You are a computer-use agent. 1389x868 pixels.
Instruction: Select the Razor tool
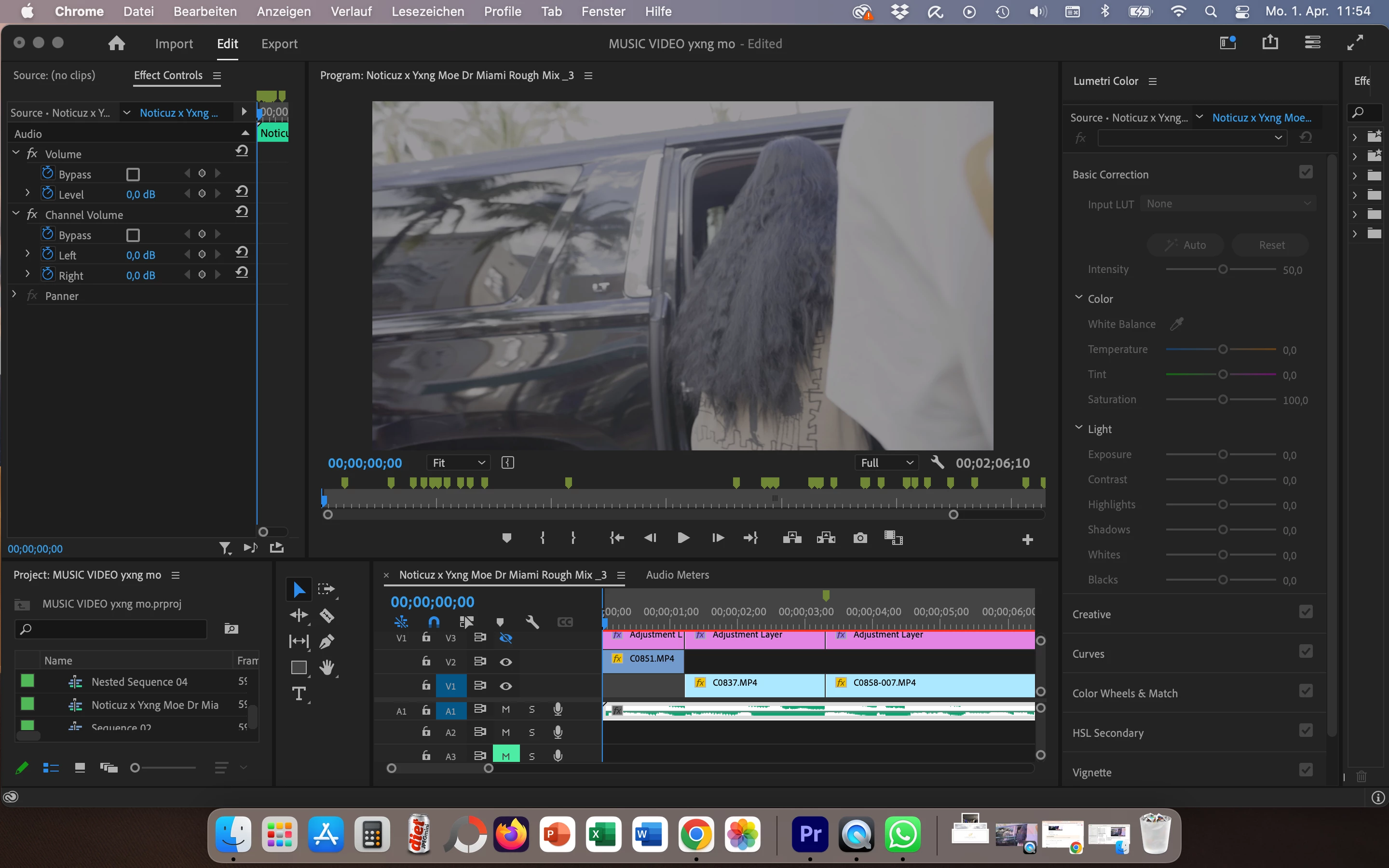click(x=327, y=616)
